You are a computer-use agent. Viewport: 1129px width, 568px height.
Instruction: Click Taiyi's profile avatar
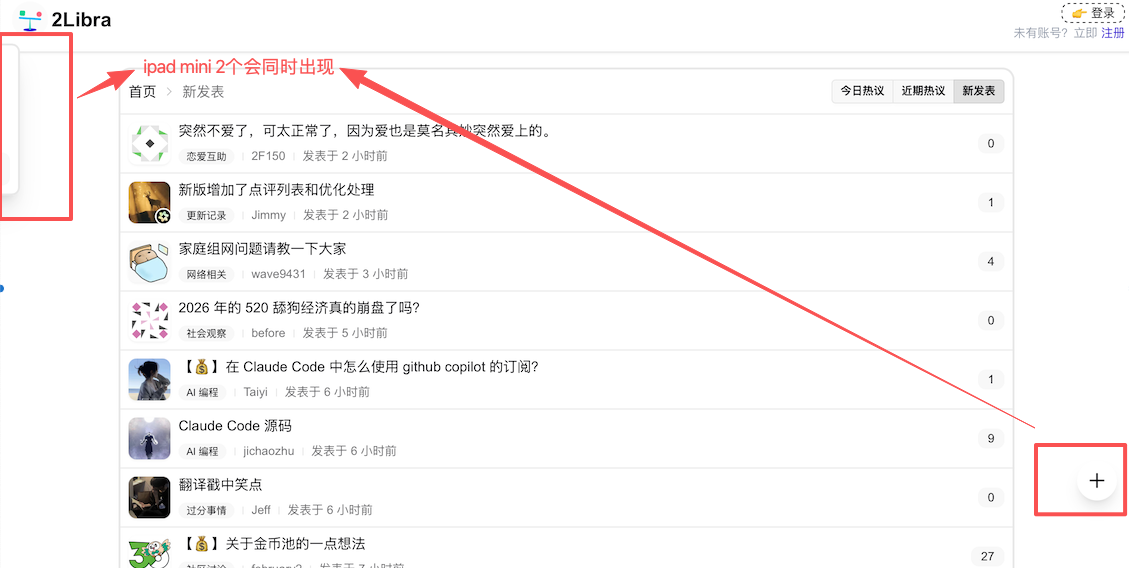(x=150, y=380)
